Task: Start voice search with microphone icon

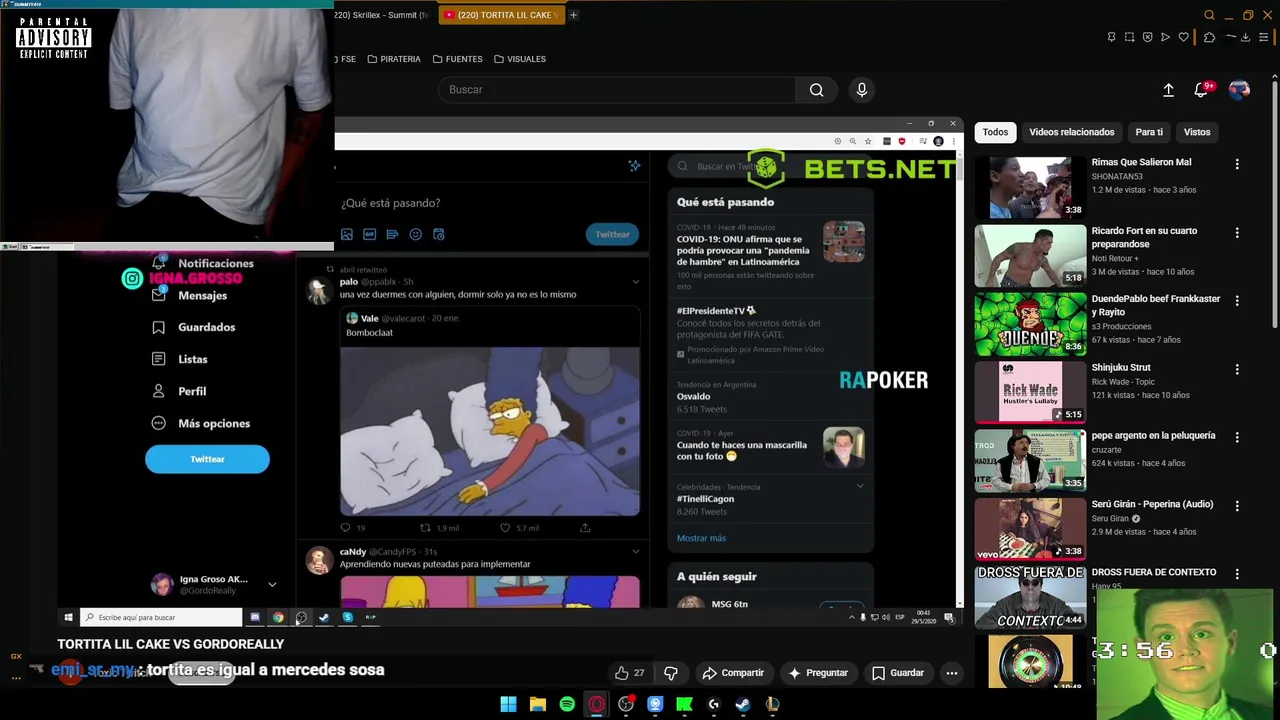Action: 862,90
